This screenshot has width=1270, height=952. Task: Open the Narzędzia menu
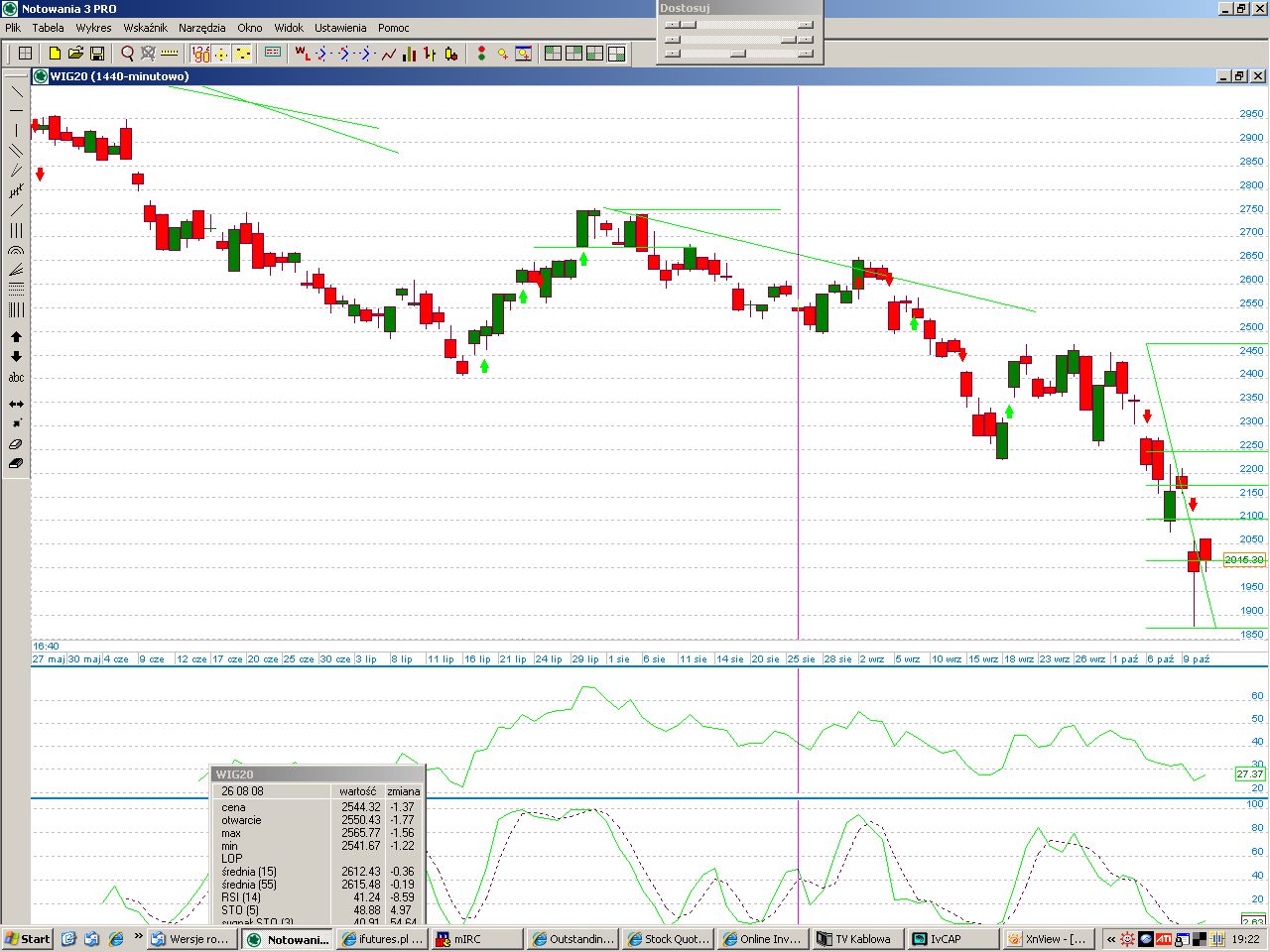201,28
